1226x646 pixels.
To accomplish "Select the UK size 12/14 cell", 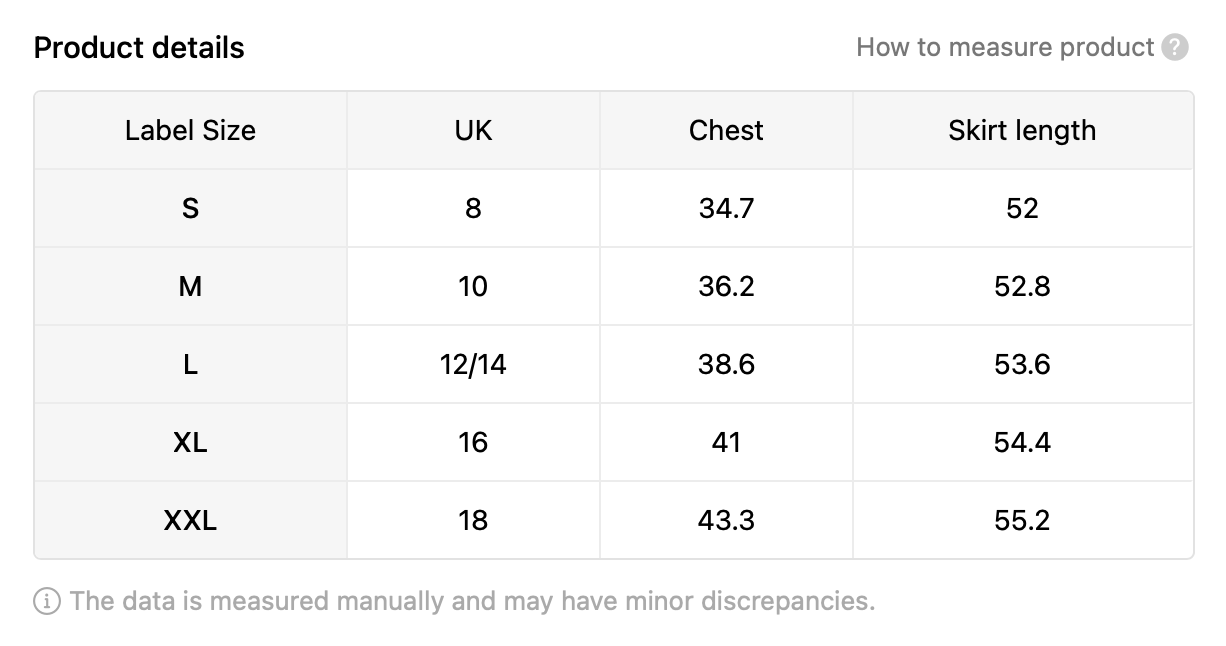I will (x=473, y=364).
